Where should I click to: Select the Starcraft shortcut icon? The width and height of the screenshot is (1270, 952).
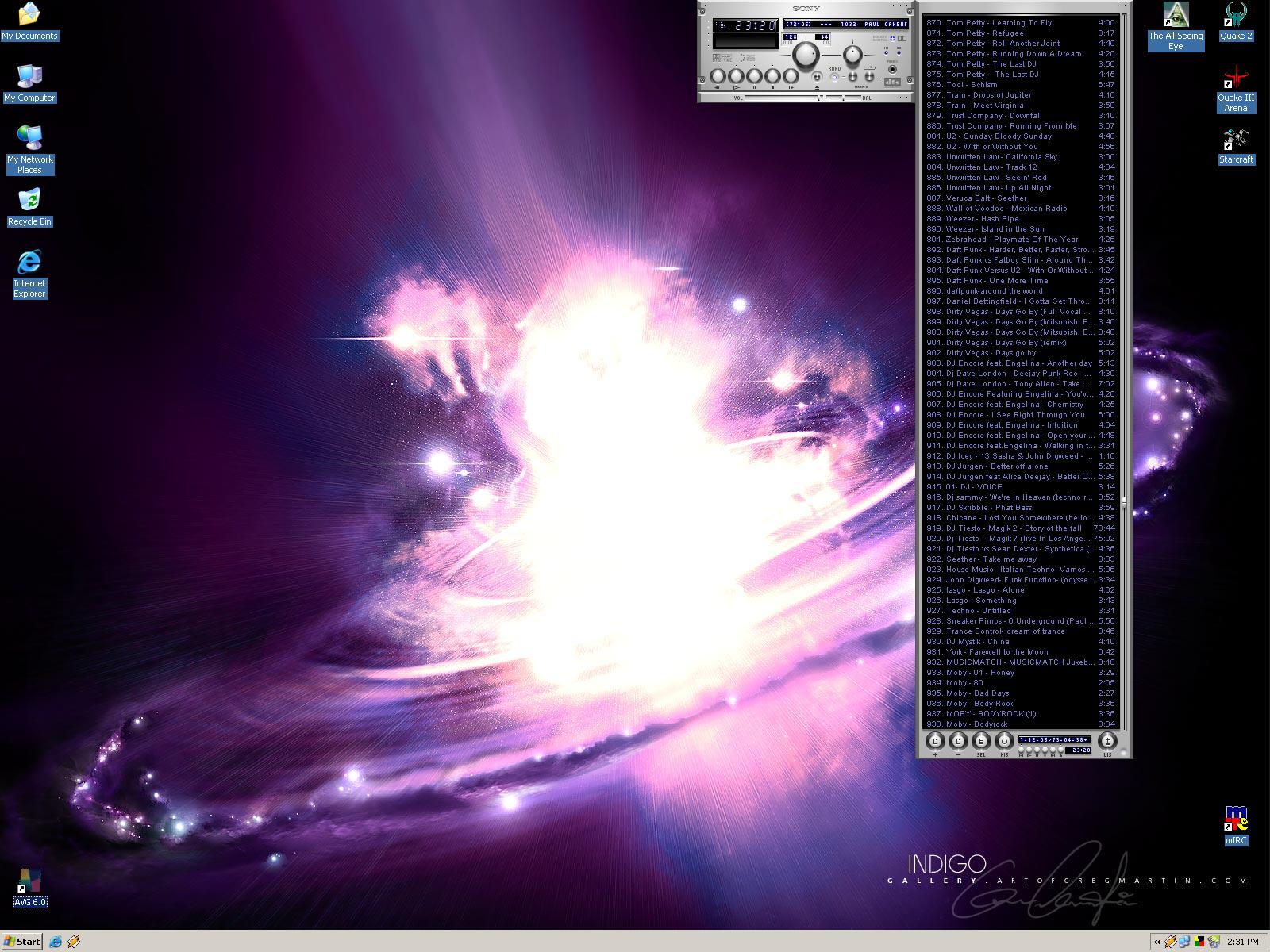click(x=1236, y=146)
